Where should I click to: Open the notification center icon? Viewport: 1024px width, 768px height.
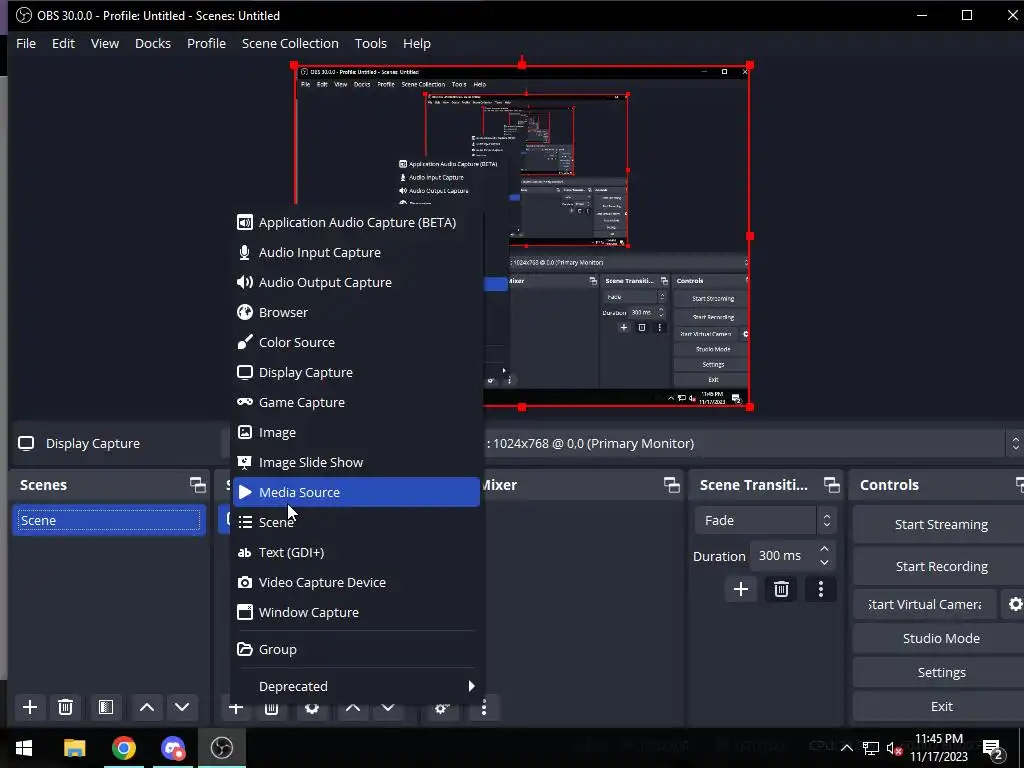(993, 750)
